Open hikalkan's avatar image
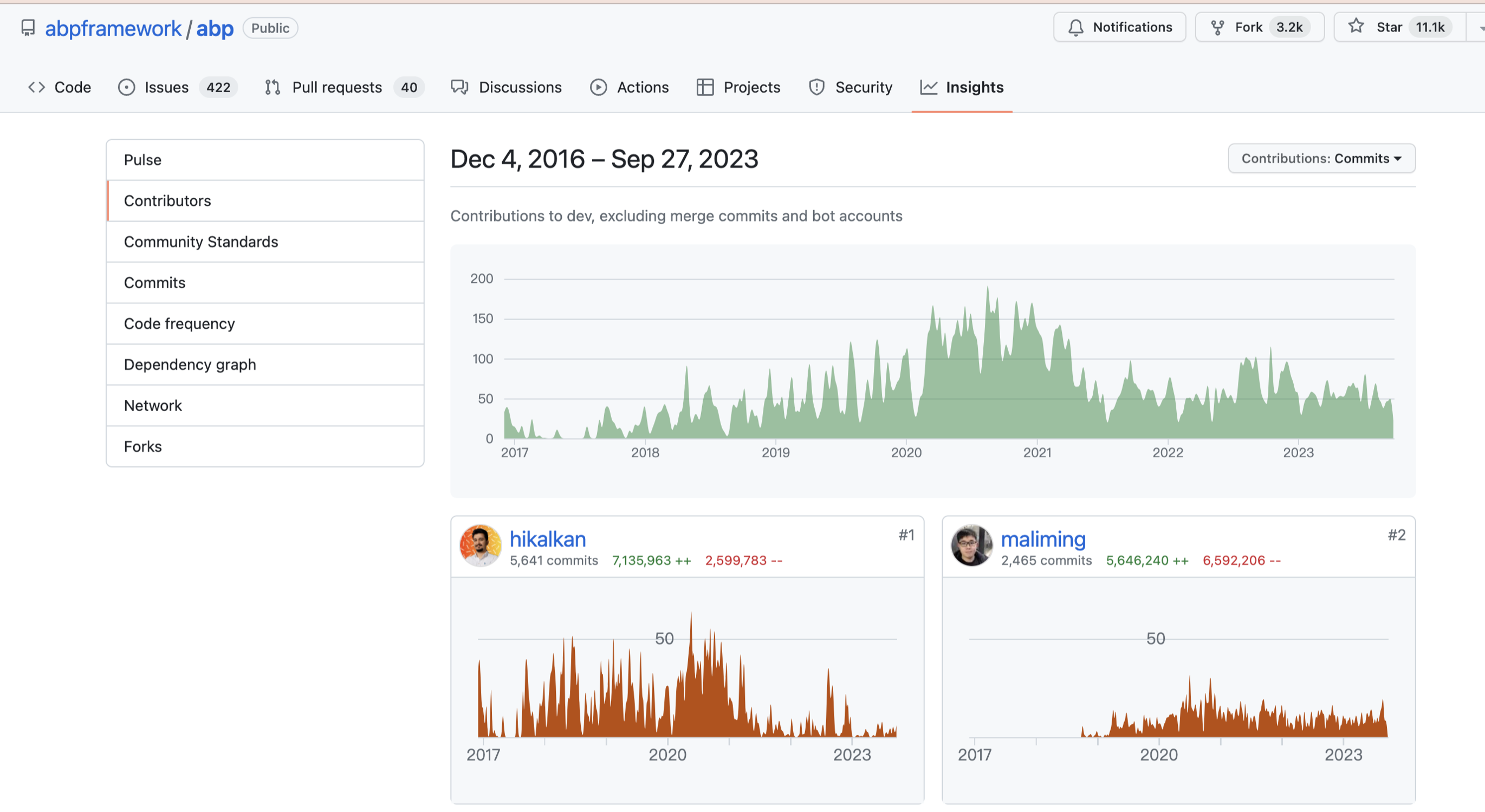The image size is (1485, 812). 480,545
